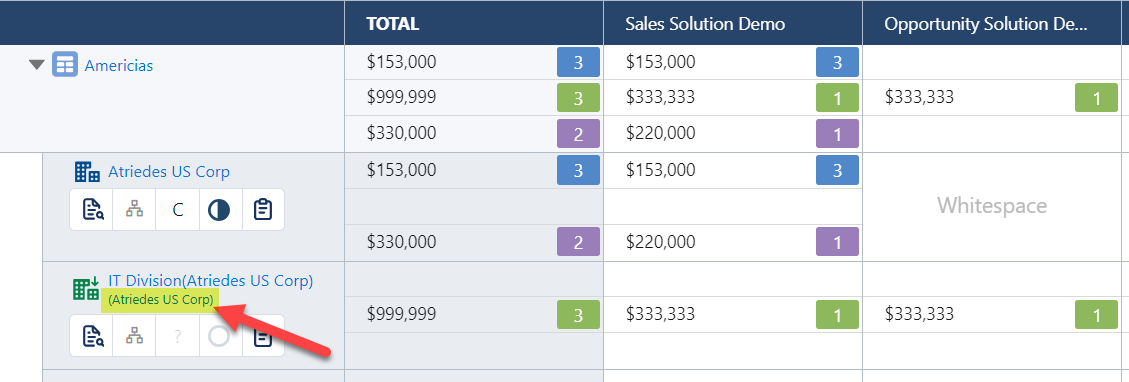Click the Americias table icon
Viewport: 1129px width, 382px height.
pyautogui.click(x=65, y=65)
